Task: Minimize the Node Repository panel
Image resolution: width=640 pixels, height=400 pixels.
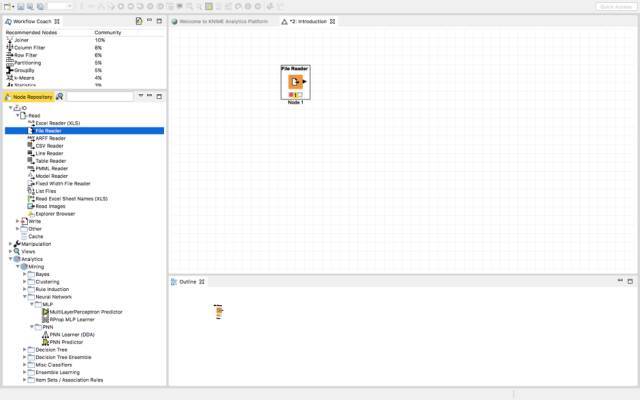Action: point(149,96)
